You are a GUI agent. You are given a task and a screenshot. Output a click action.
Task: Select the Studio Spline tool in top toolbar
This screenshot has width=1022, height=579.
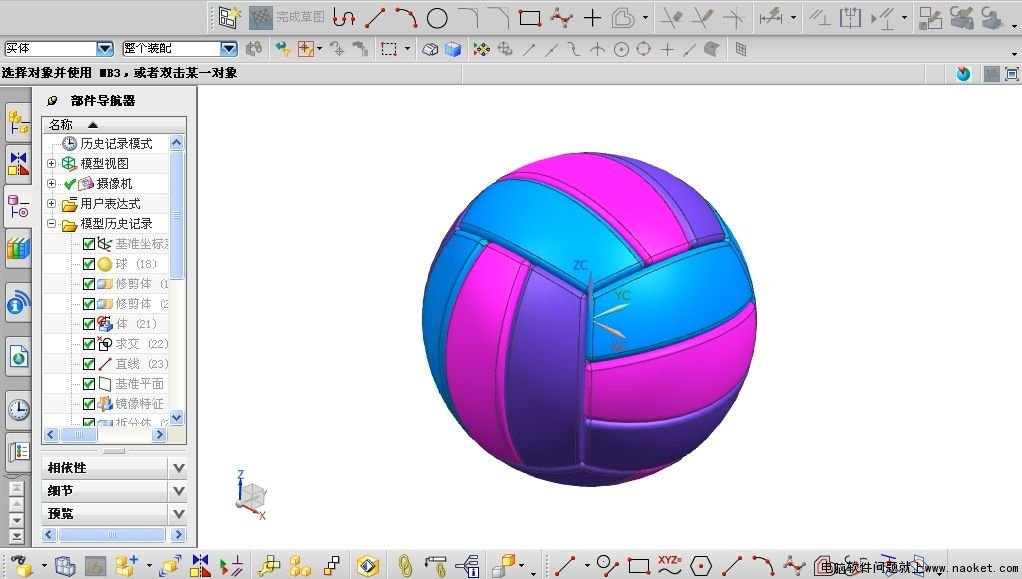tap(561, 18)
